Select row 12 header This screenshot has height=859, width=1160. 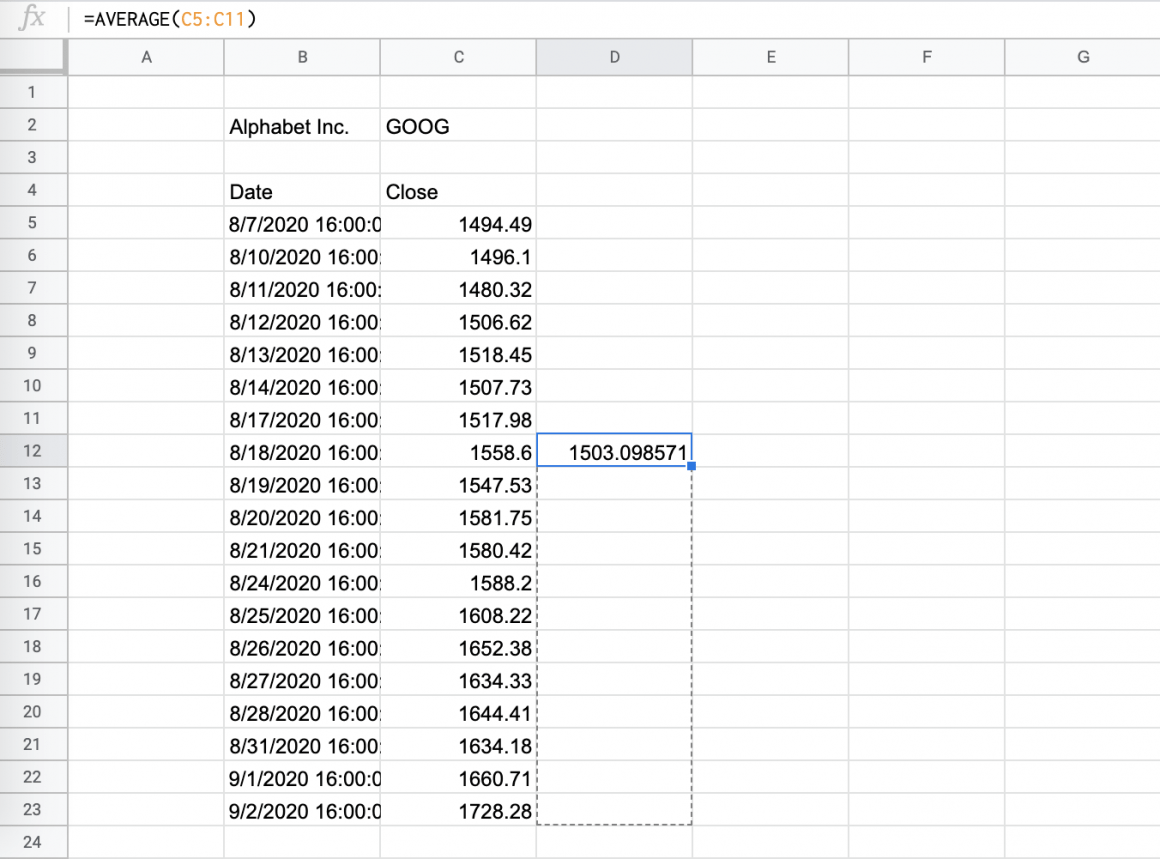point(33,451)
